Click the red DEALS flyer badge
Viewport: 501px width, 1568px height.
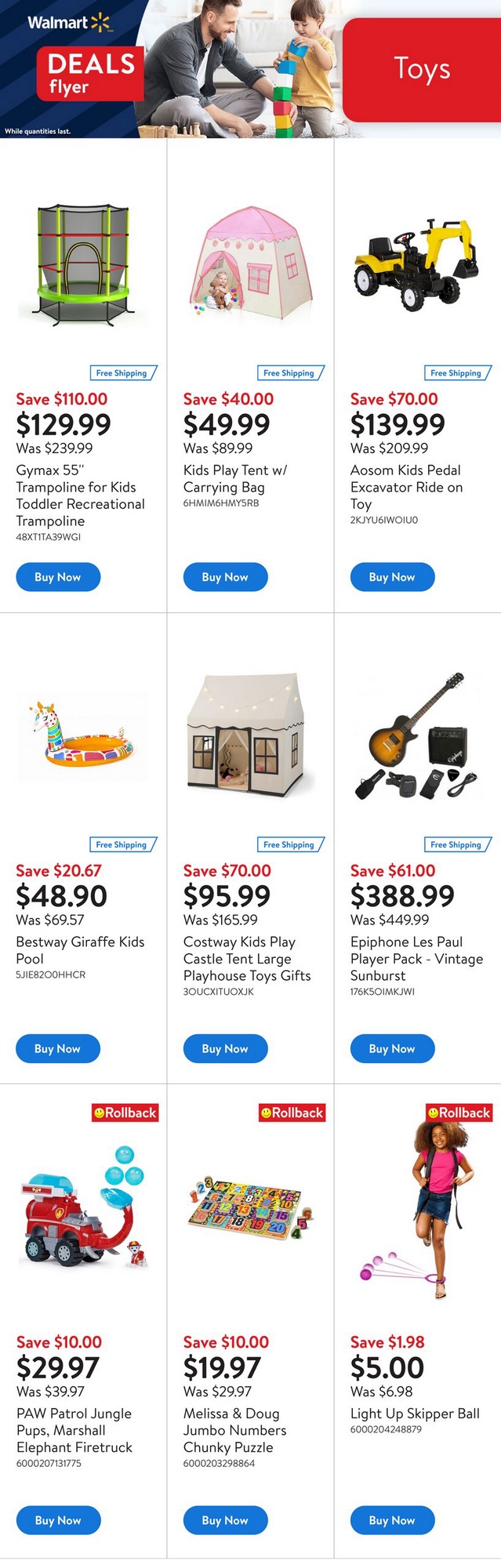click(90, 73)
